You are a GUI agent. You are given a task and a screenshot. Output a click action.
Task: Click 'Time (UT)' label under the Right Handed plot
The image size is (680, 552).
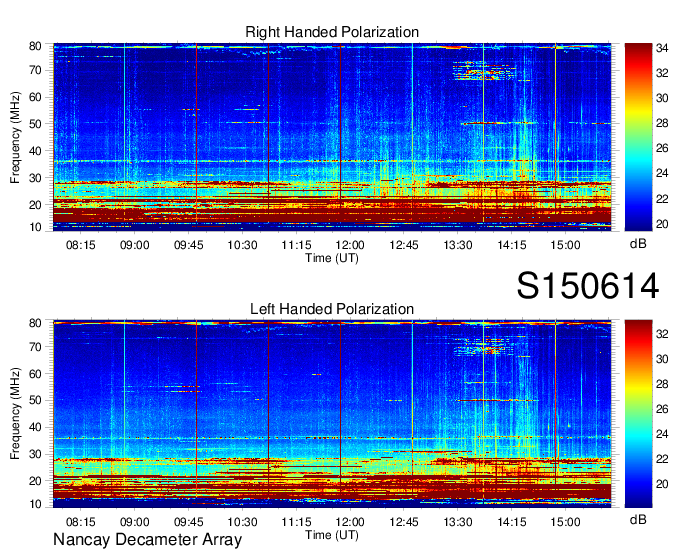tap(332, 258)
